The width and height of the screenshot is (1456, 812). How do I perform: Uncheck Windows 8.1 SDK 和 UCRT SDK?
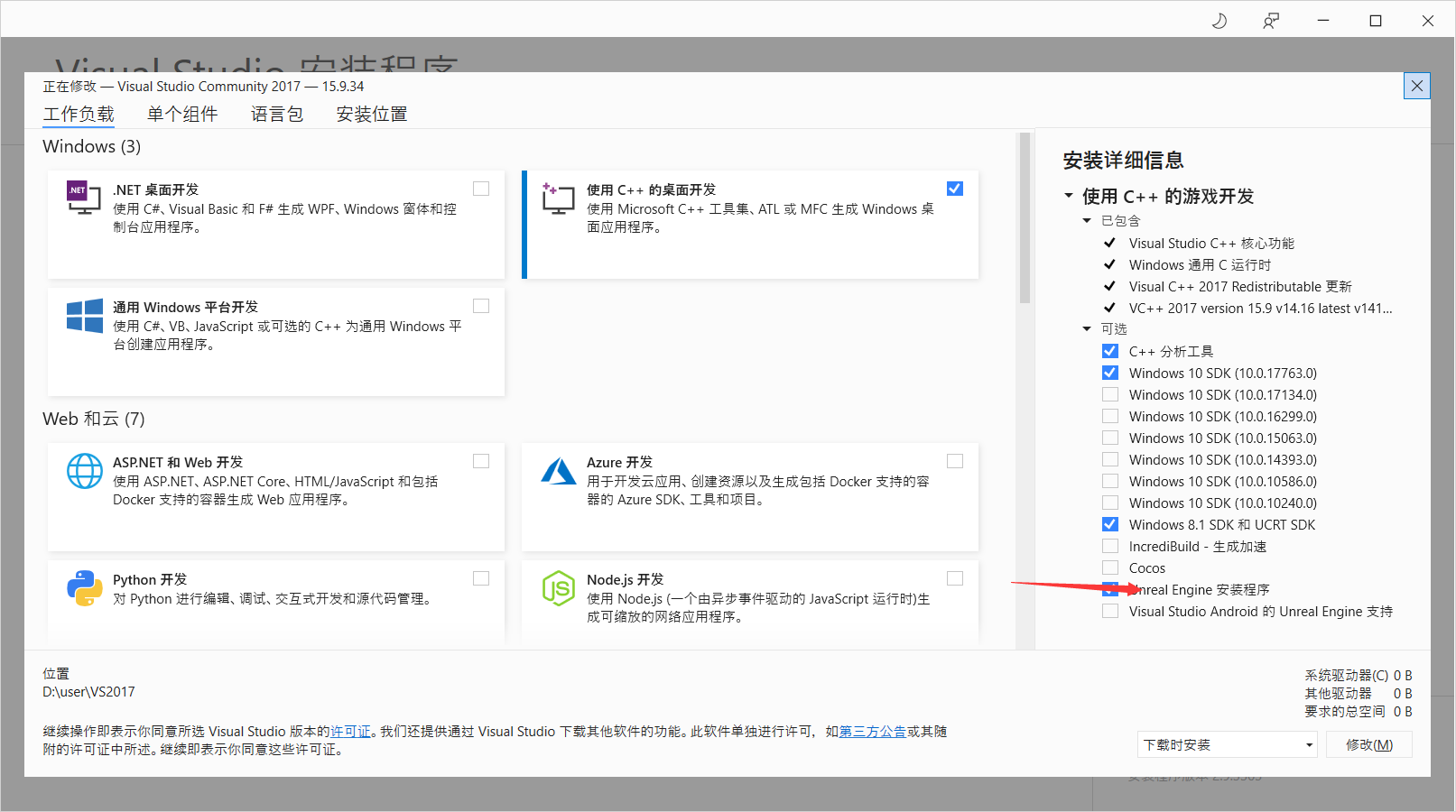pos(1110,524)
